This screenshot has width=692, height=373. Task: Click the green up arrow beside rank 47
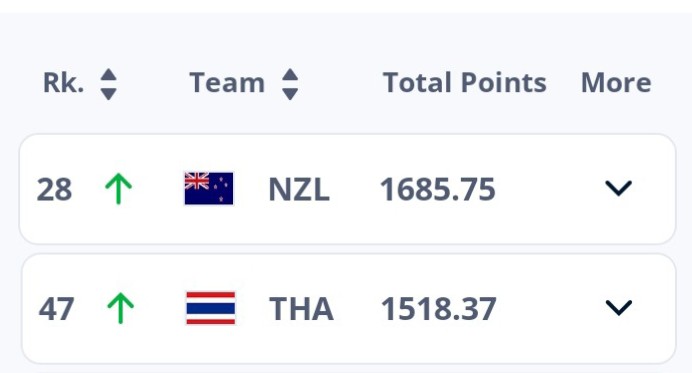(120, 308)
